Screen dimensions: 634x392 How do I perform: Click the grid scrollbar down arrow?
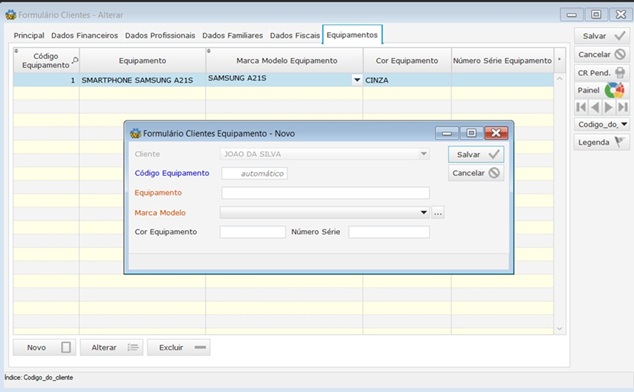click(x=560, y=328)
